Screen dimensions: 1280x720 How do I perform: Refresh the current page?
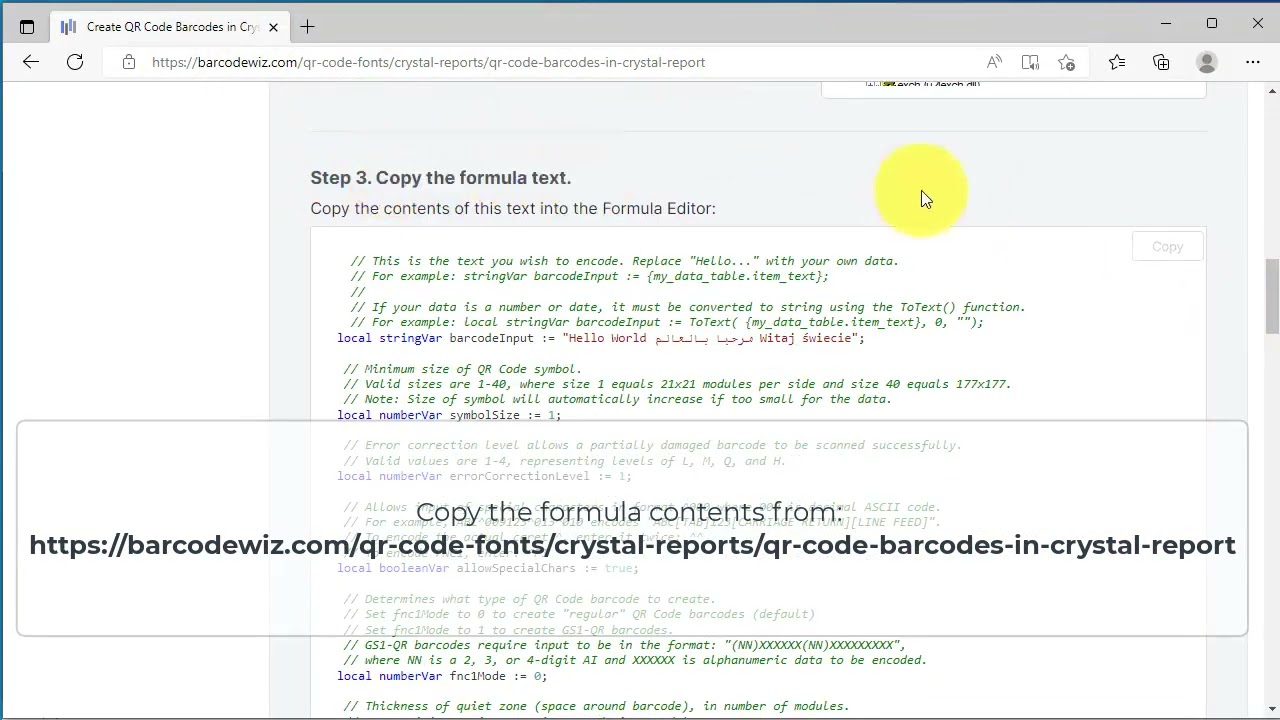point(75,62)
